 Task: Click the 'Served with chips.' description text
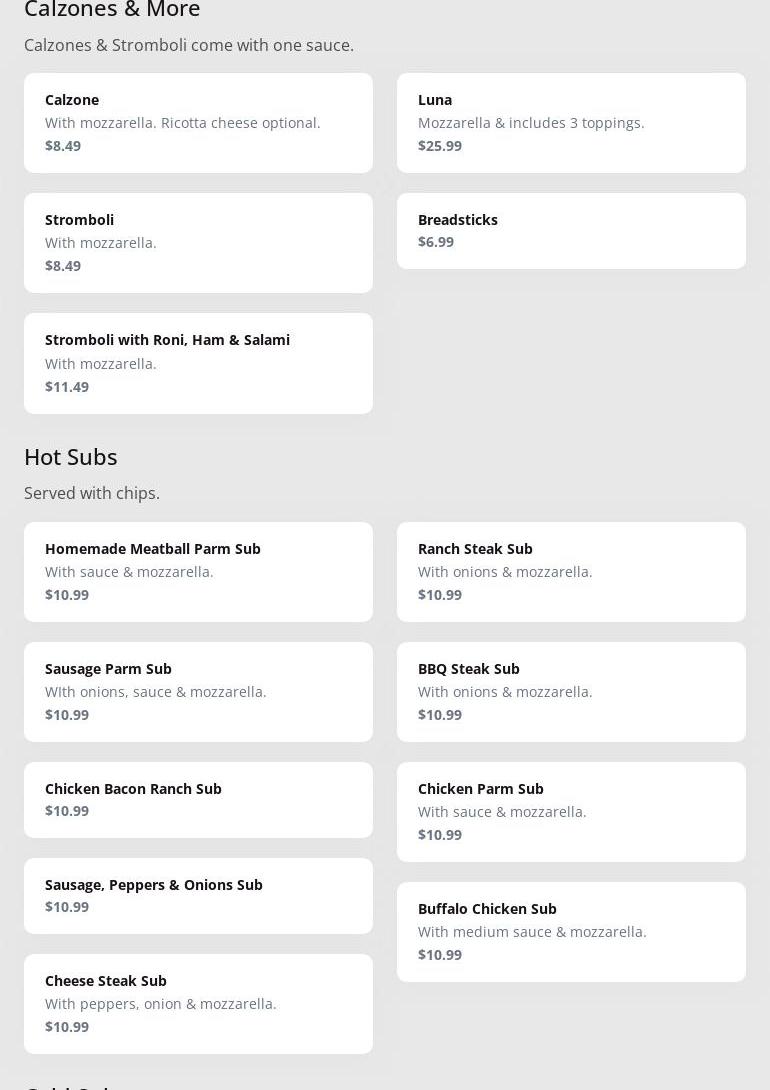point(92,494)
